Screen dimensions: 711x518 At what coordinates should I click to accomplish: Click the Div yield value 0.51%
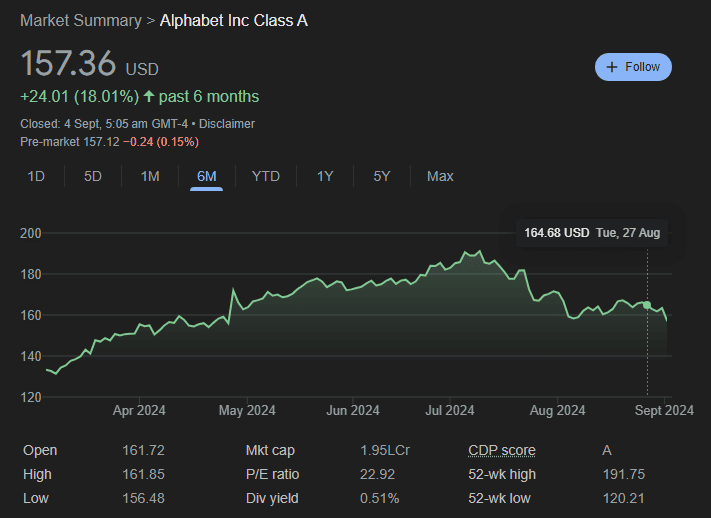click(x=380, y=498)
